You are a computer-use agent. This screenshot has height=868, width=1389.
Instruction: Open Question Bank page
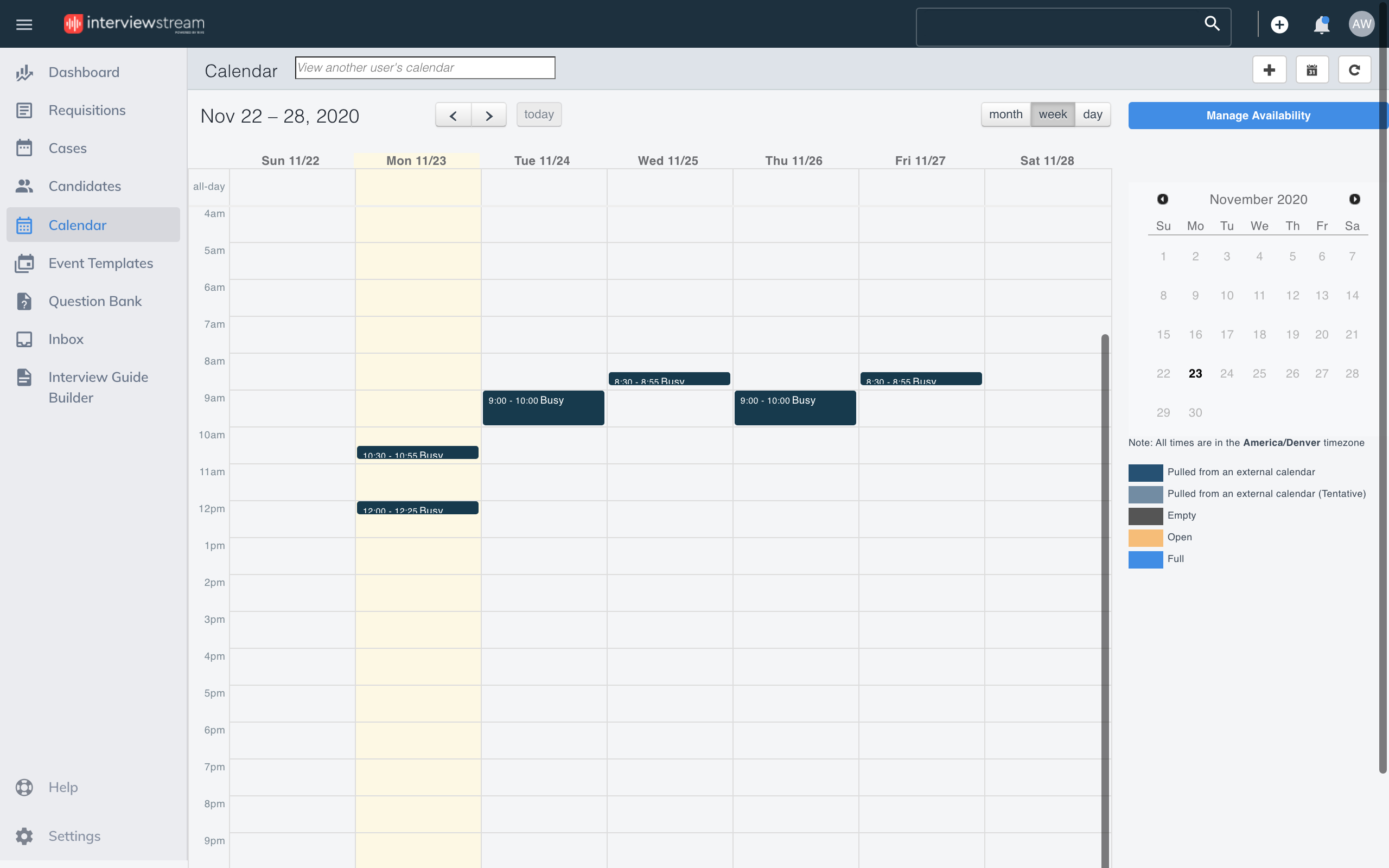click(x=95, y=301)
